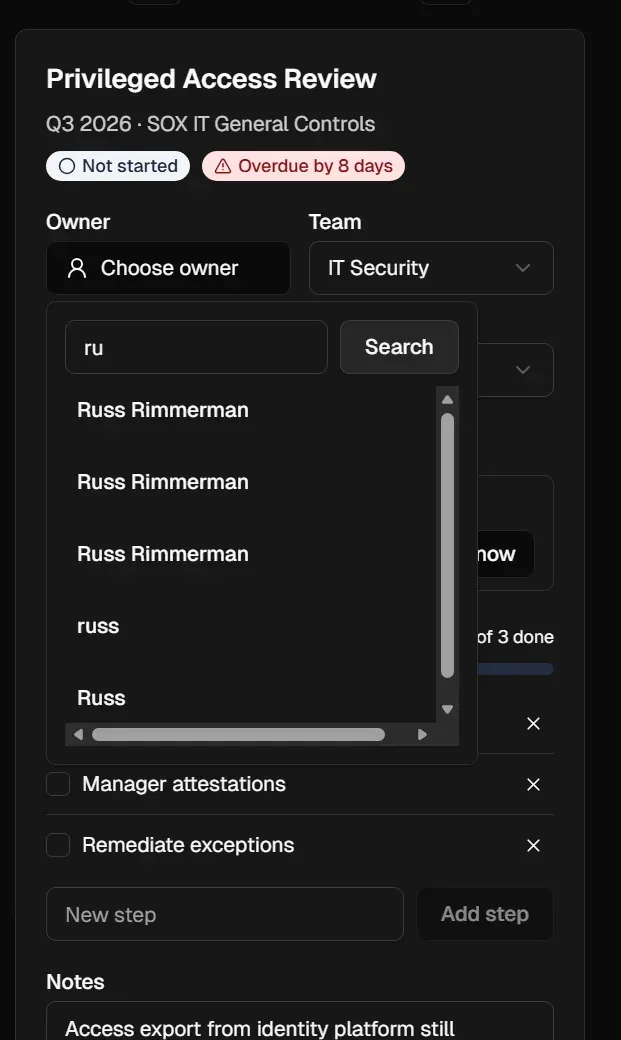Click the circle icon in Not started badge
This screenshot has width=621, height=1040.
[x=67, y=166]
